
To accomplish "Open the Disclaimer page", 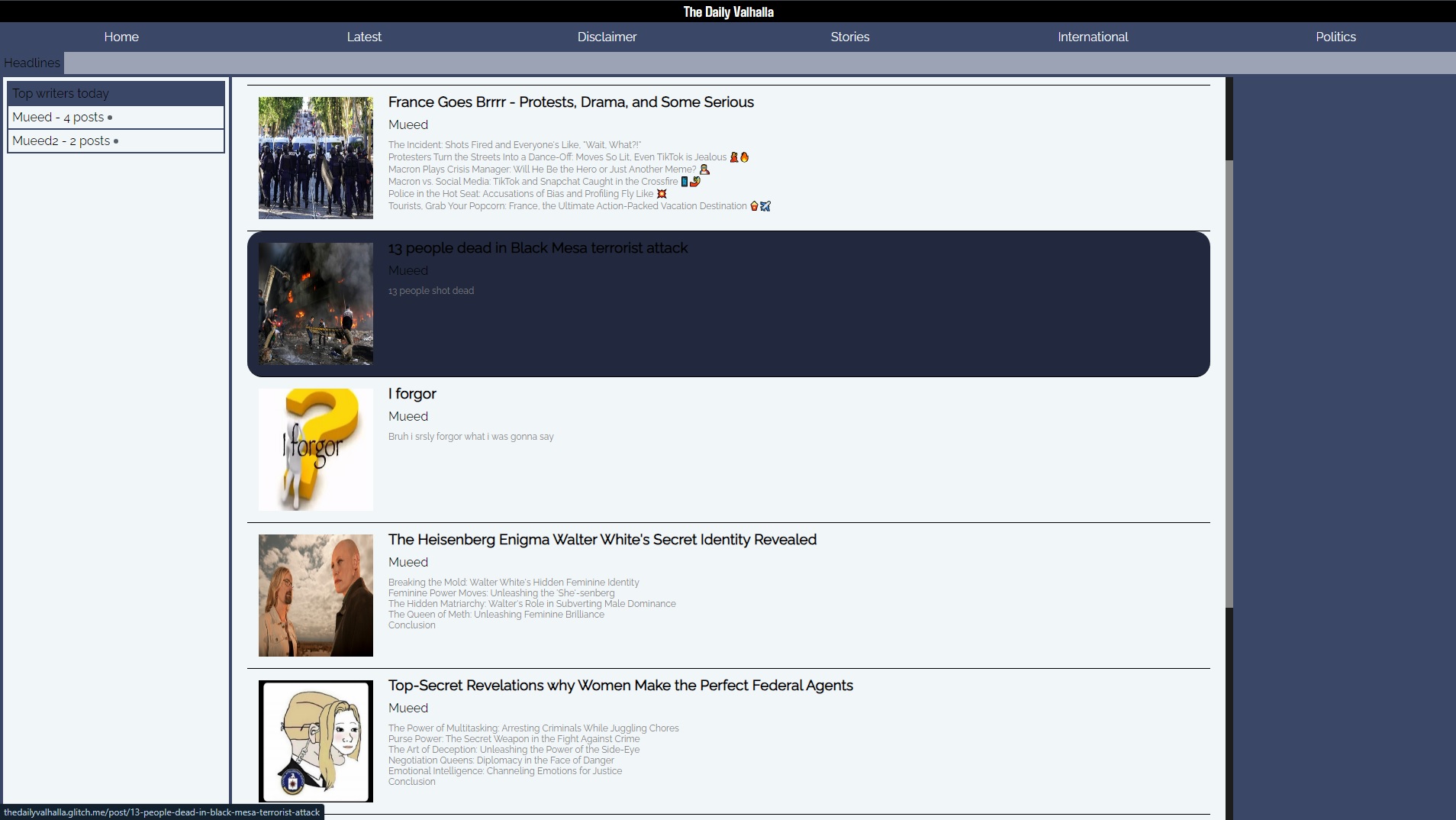I will pyautogui.click(x=607, y=37).
